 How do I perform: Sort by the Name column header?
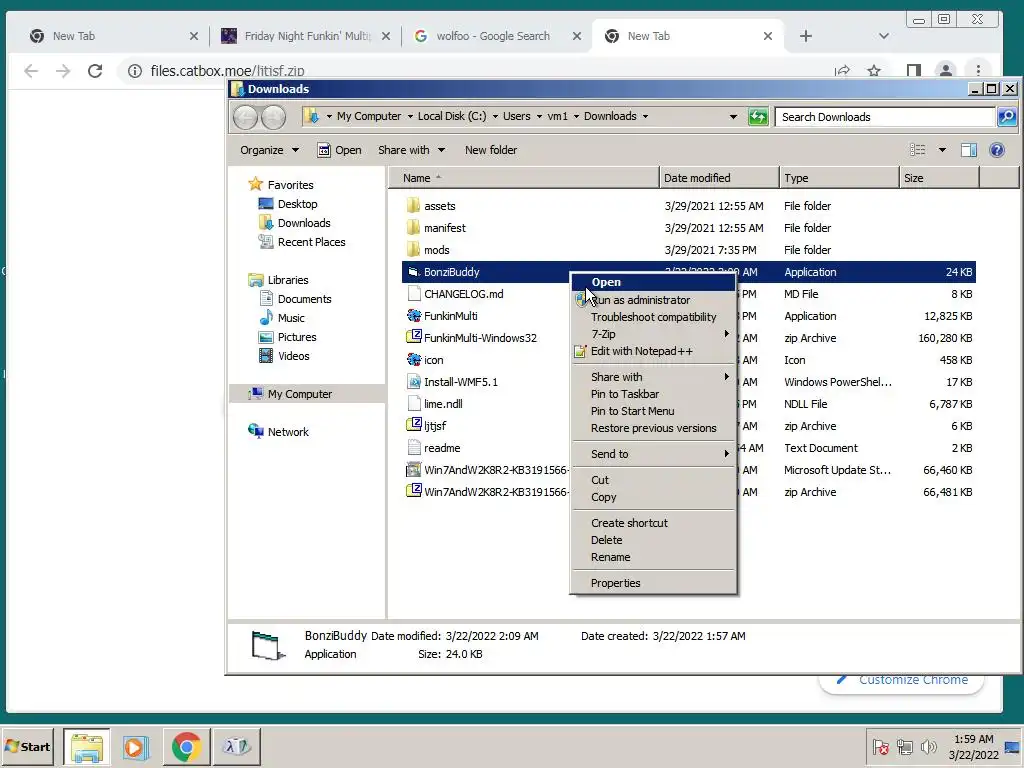[524, 178]
